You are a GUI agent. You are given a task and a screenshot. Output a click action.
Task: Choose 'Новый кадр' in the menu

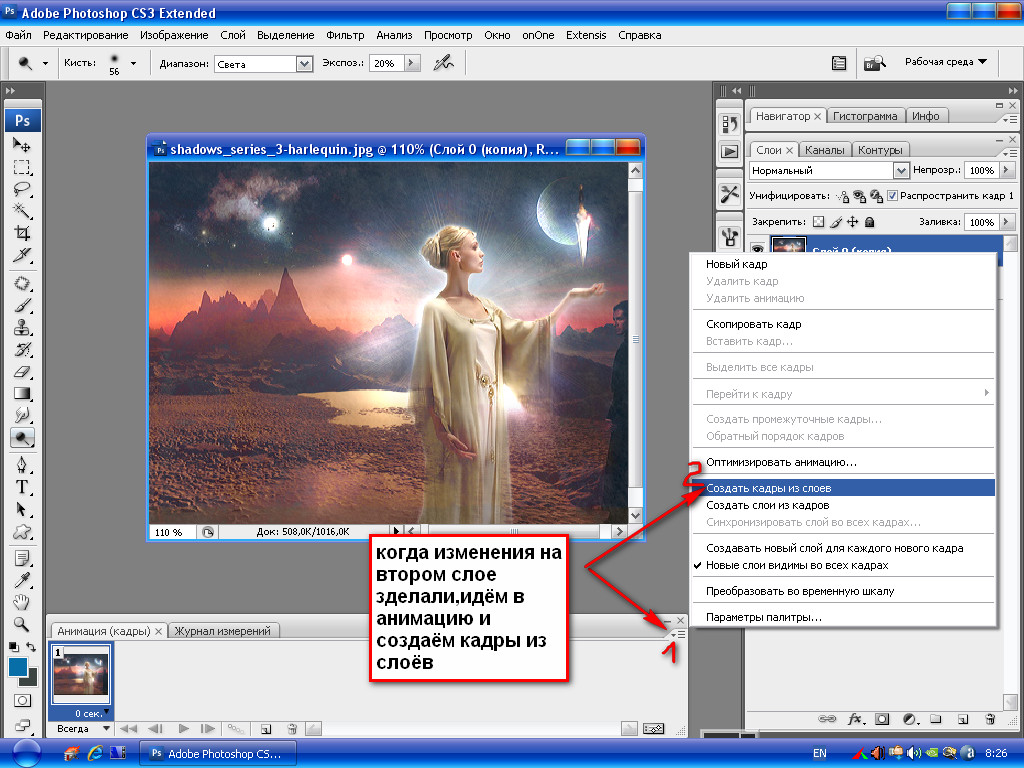point(844,264)
